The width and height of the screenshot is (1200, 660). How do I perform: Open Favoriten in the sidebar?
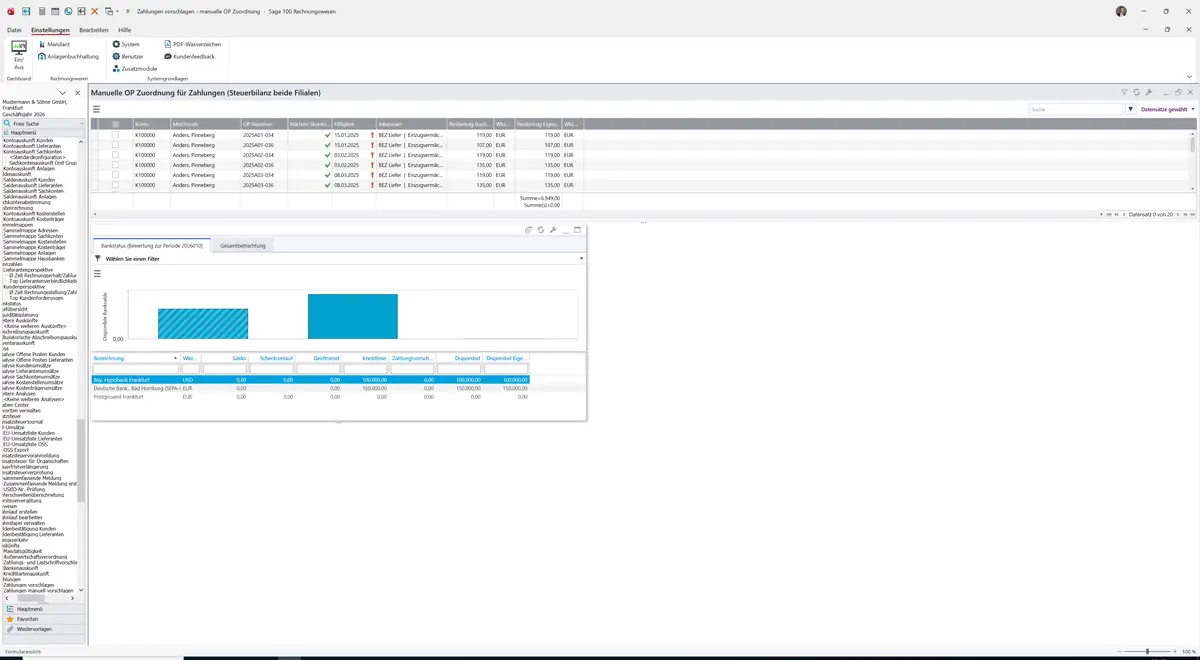43,619
